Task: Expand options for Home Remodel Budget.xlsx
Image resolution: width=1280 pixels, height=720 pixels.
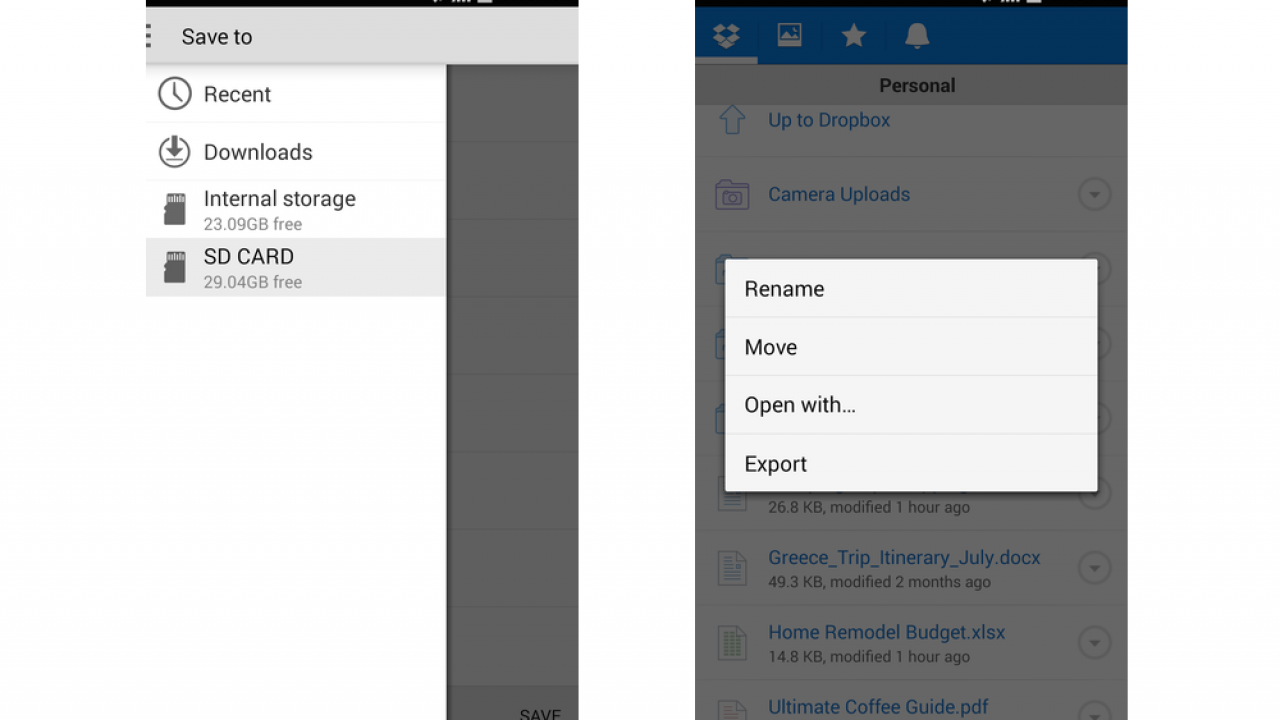Action: [x=1094, y=642]
